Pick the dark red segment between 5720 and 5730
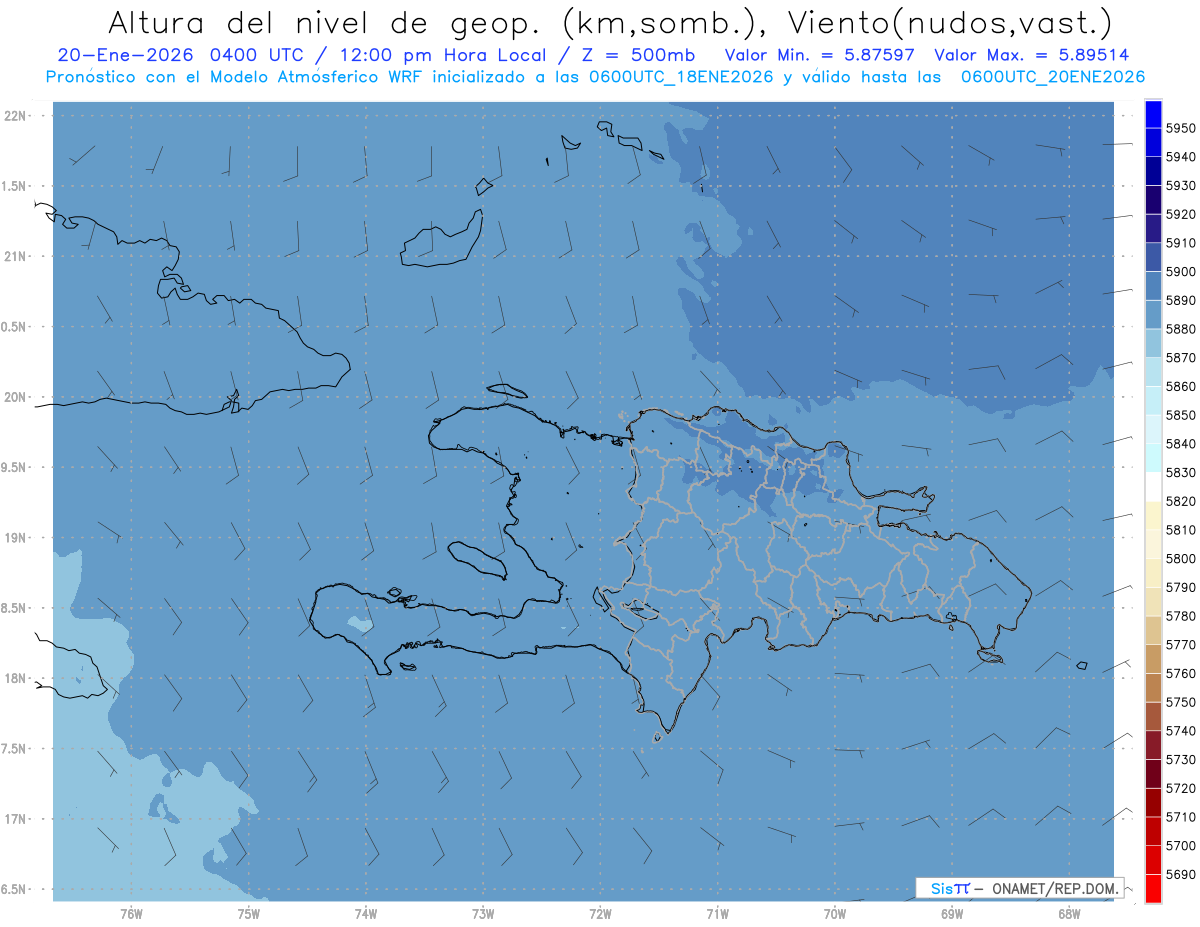Image resolution: width=1200 pixels, height=927 pixels. [x=1153, y=774]
